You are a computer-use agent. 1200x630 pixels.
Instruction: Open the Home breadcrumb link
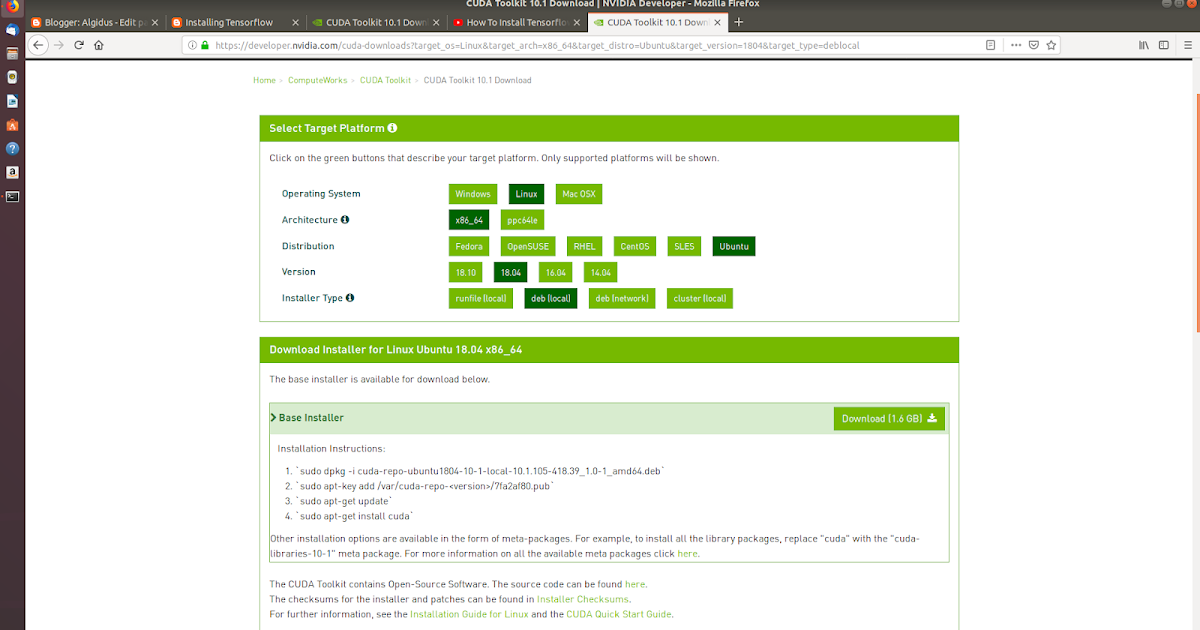pos(264,80)
